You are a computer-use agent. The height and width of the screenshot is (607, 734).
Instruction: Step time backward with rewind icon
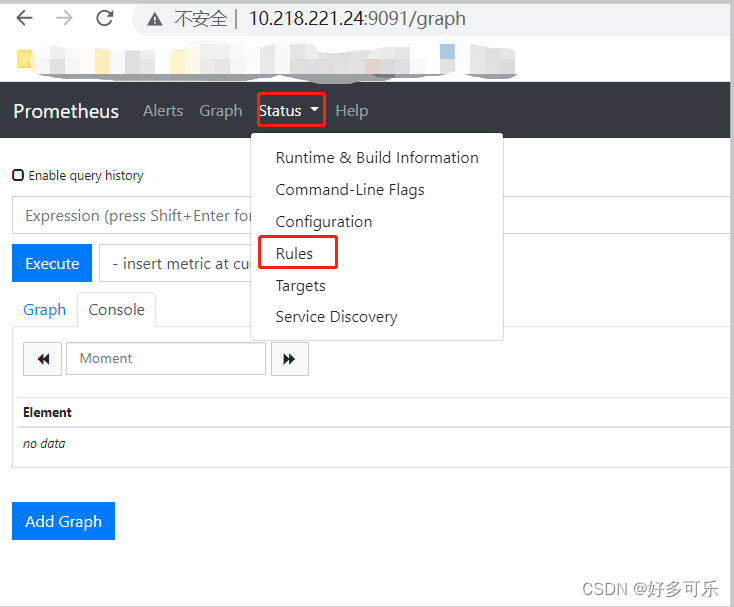tap(43, 359)
